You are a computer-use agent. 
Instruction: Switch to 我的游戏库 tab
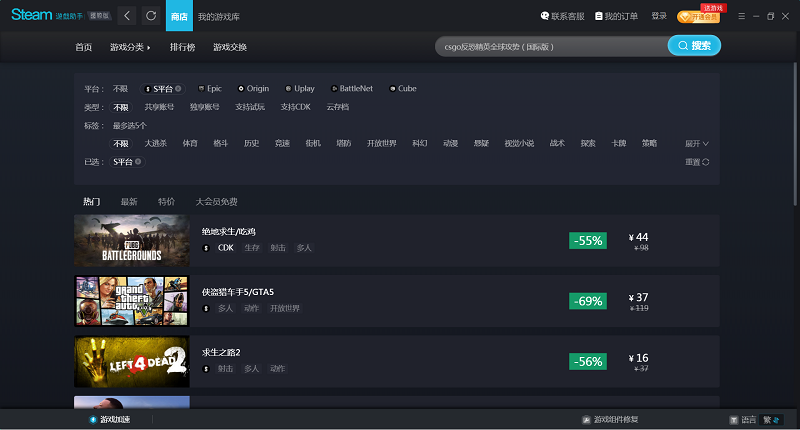tap(219, 17)
